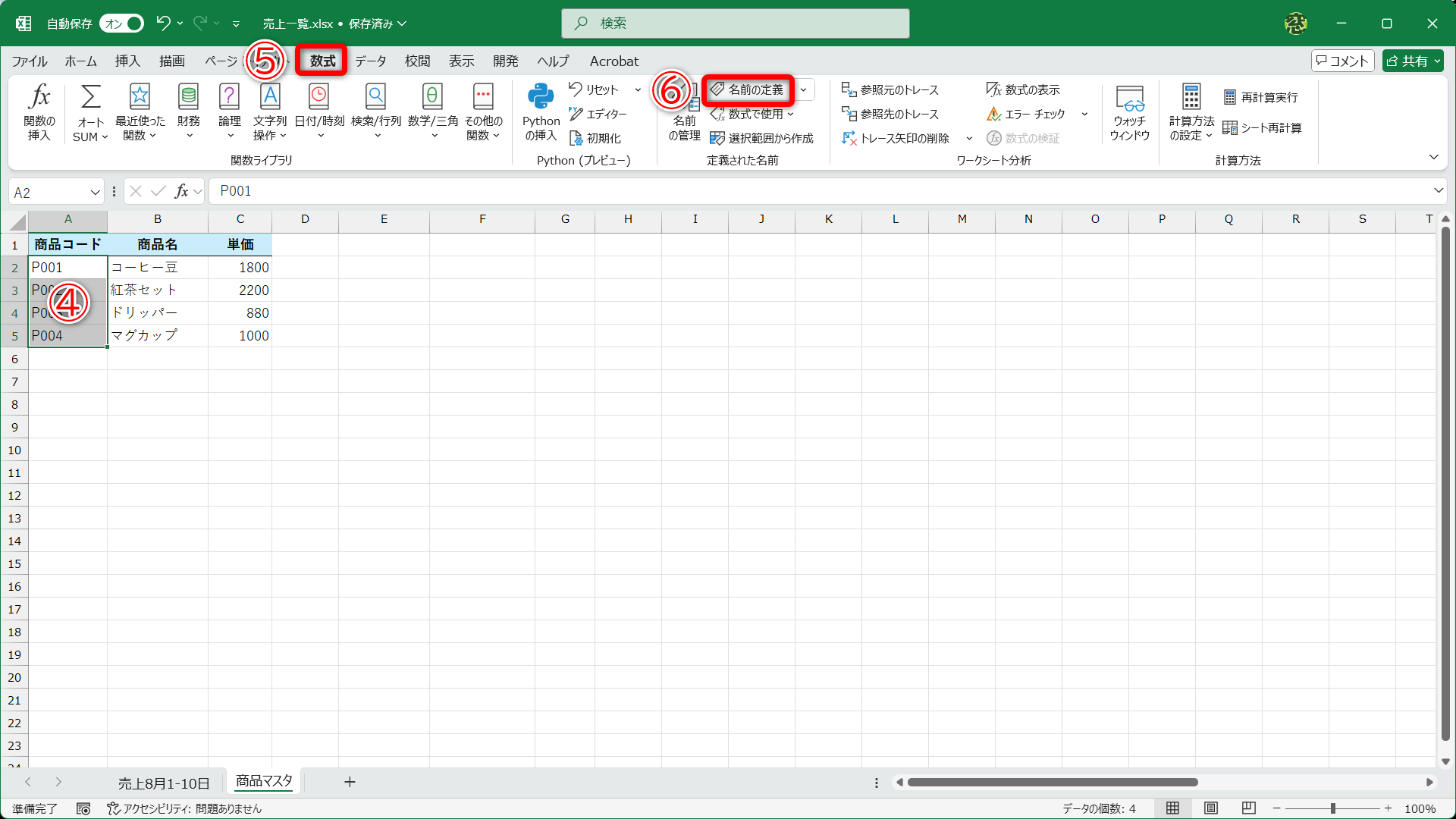Expand the Name Box dropdown

96,192
